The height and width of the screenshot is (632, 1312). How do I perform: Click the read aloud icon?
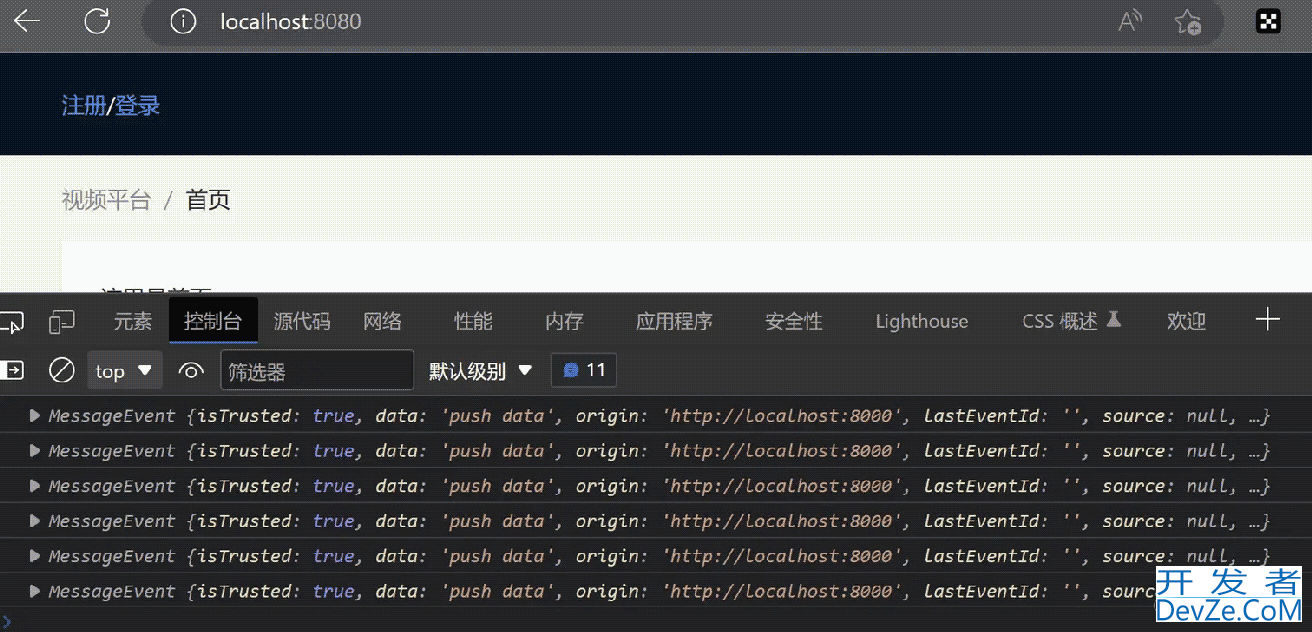(x=1130, y=21)
